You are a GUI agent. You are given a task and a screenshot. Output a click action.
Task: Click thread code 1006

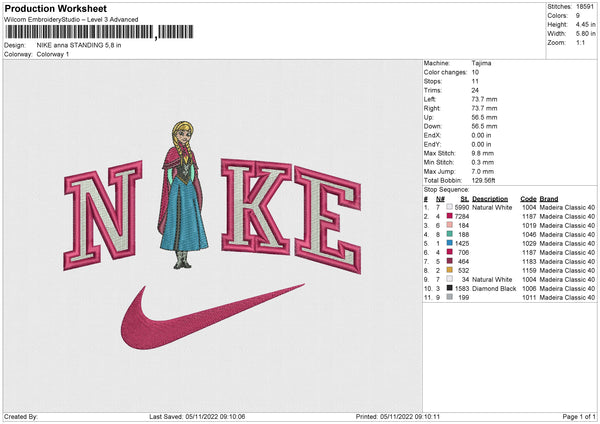(529, 289)
